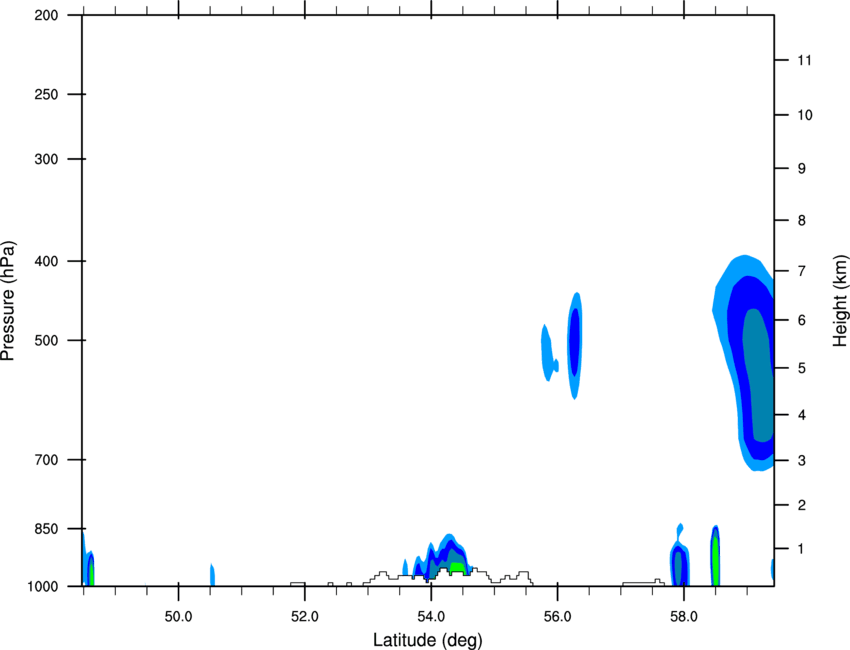Click the 400 pressure tick label
The image size is (850, 650).
point(46,261)
